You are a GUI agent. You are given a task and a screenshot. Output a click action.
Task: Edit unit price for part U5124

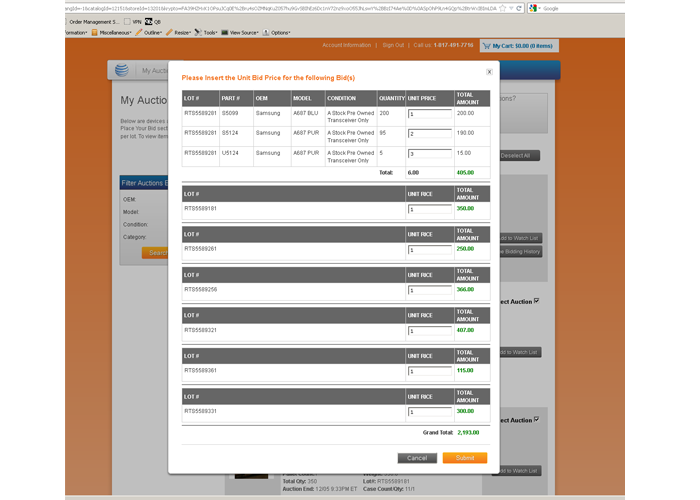(x=429, y=154)
